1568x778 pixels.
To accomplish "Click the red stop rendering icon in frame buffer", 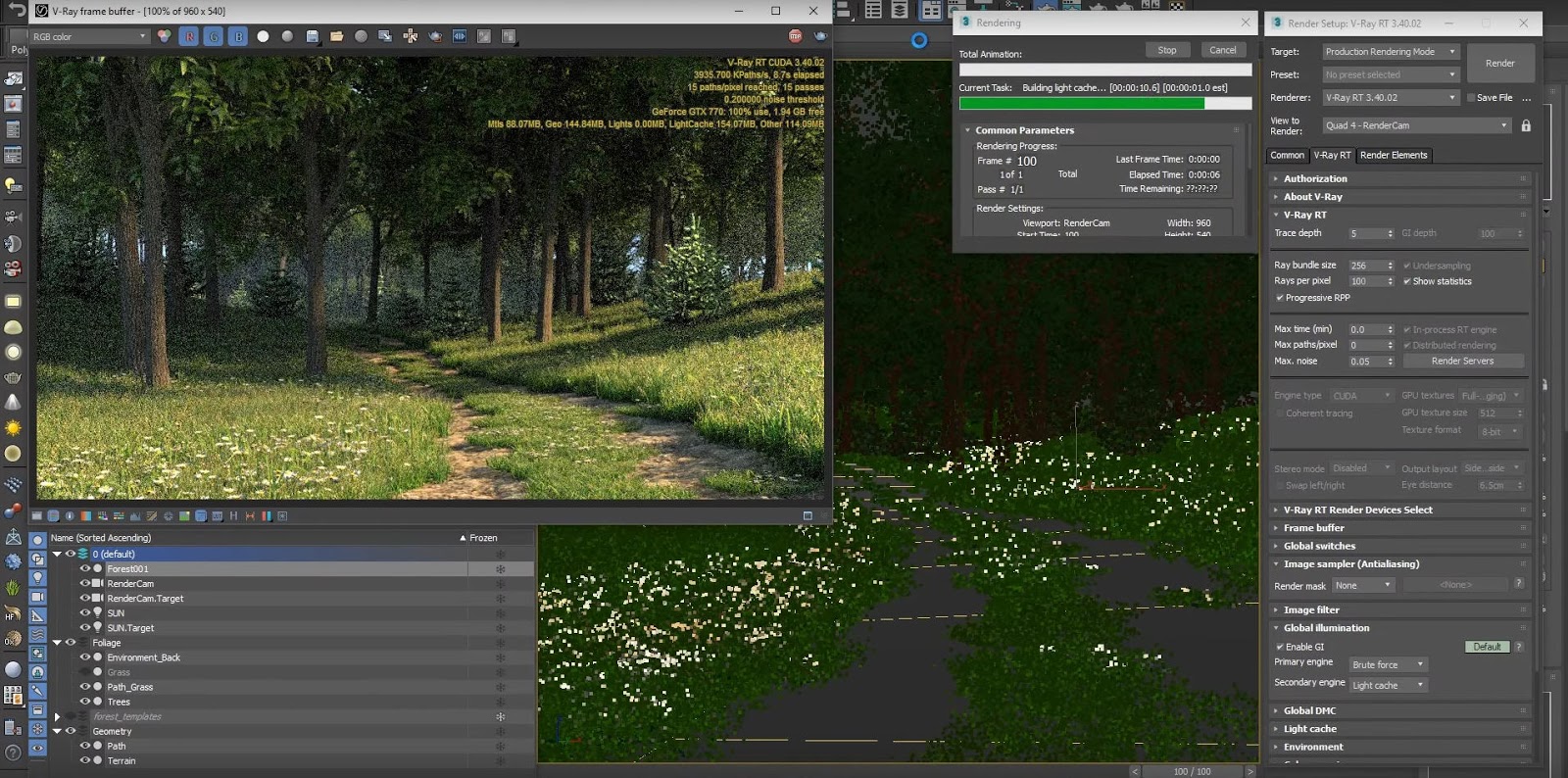I will tap(795, 36).
